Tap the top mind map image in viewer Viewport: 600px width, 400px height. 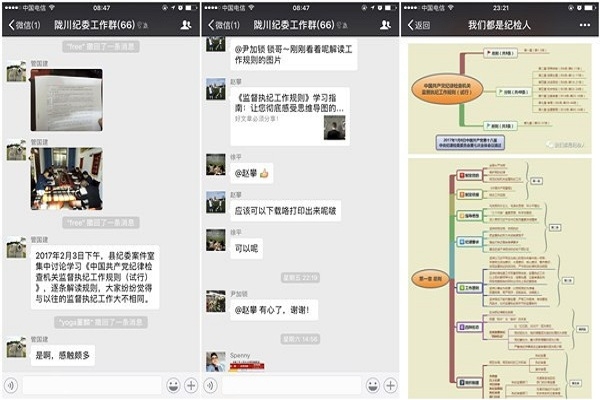[x=499, y=97]
